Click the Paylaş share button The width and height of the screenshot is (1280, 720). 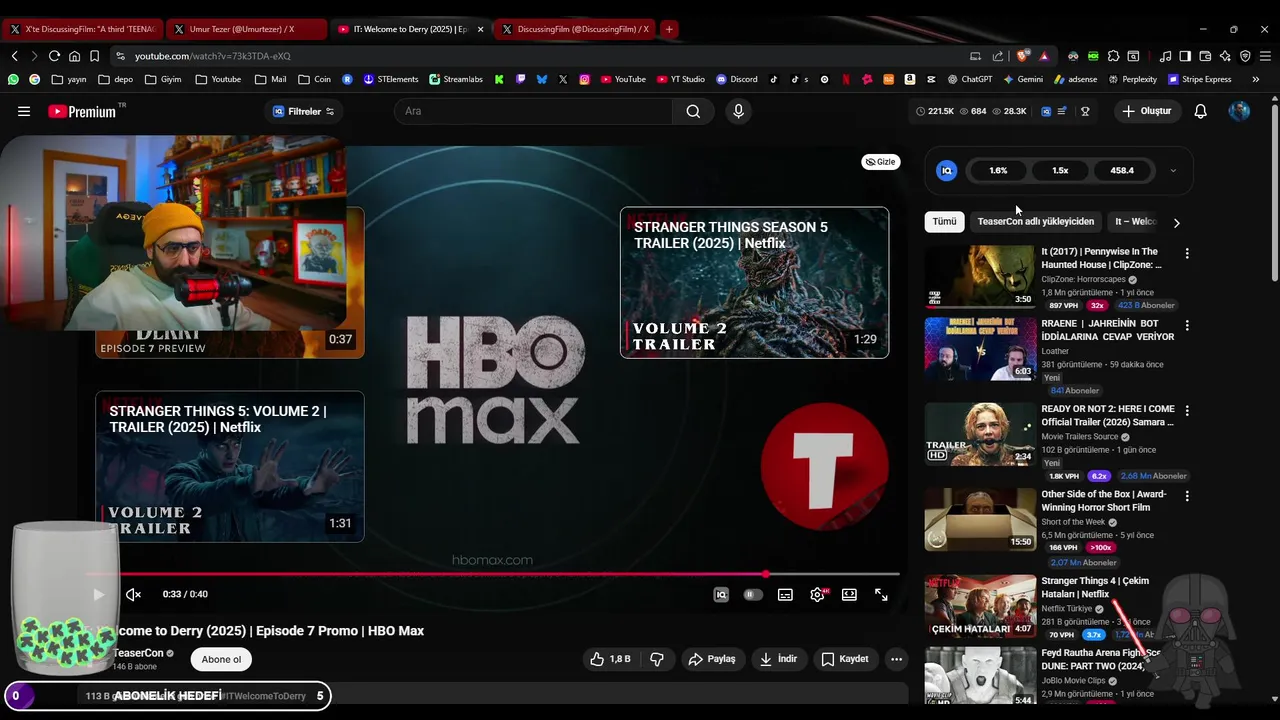click(x=712, y=659)
